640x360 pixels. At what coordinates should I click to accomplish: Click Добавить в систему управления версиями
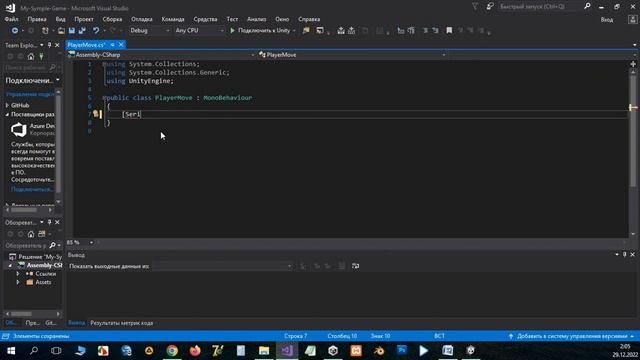click(572, 336)
